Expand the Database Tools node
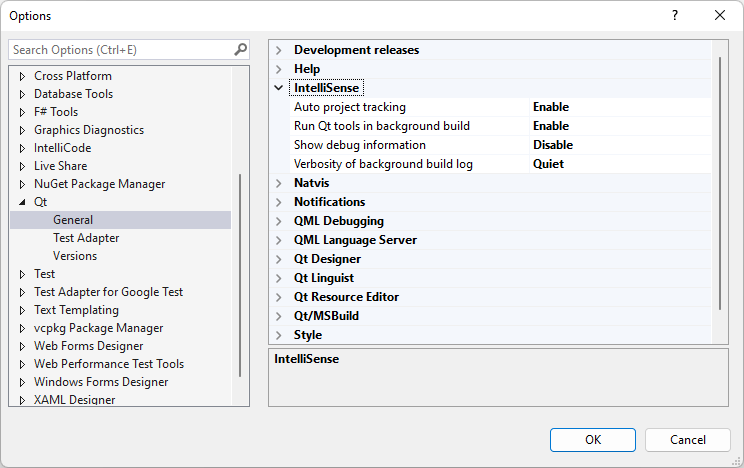The image size is (744, 468). coord(22,94)
